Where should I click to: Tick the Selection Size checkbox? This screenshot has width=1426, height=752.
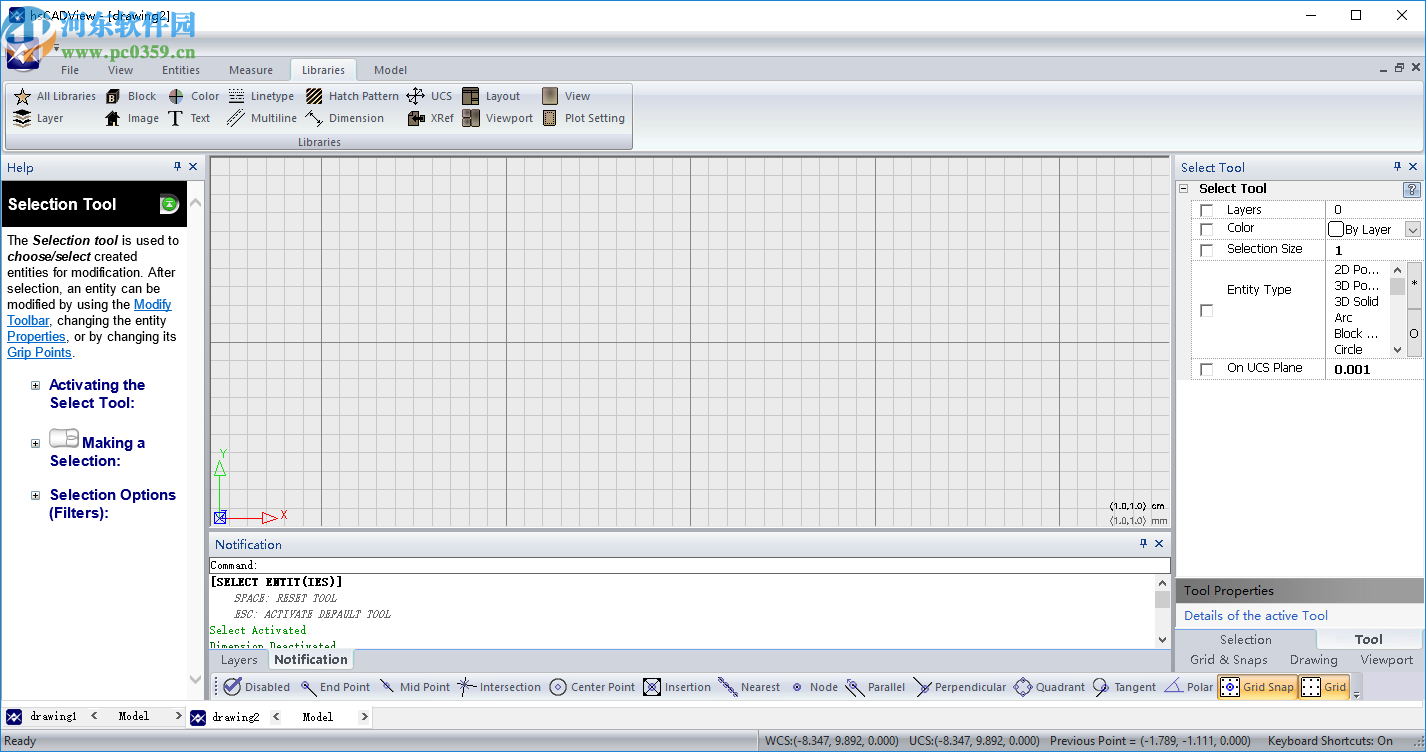coord(1207,250)
